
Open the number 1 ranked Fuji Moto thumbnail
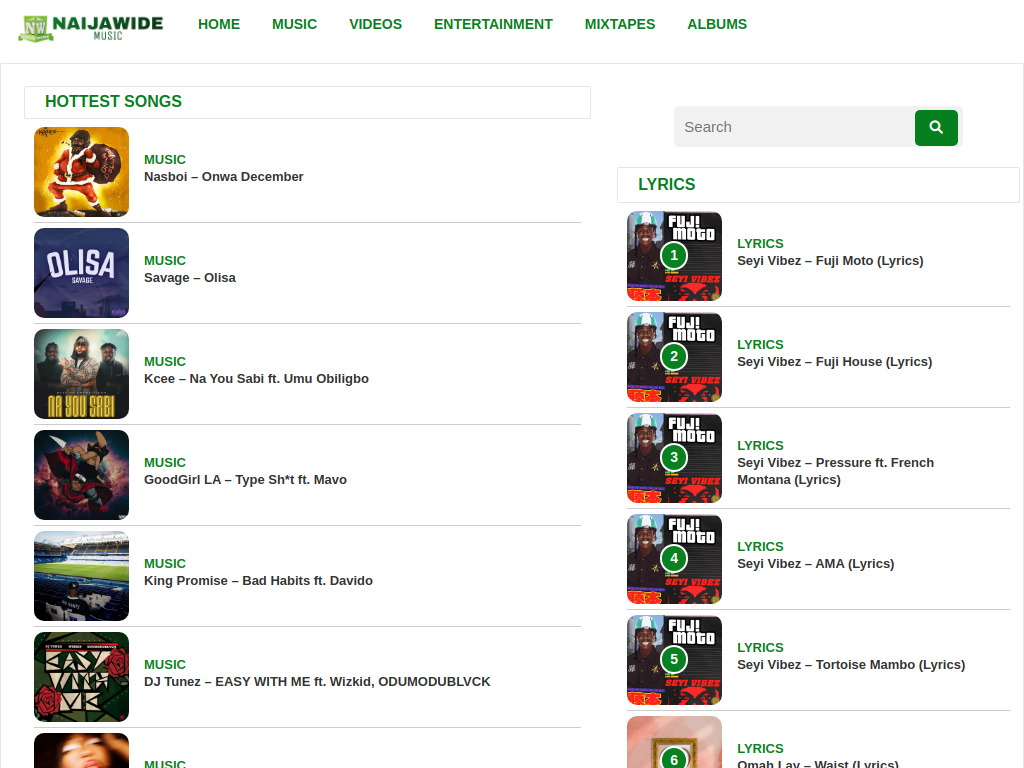[674, 256]
